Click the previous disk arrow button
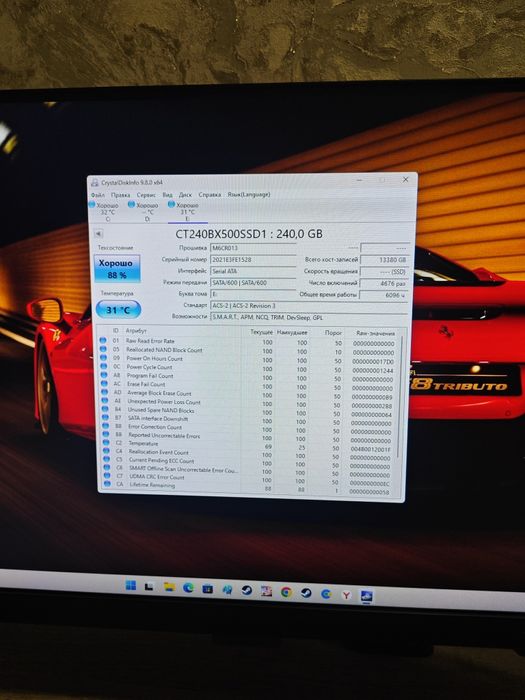The image size is (525, 700). tap(99, 233)
